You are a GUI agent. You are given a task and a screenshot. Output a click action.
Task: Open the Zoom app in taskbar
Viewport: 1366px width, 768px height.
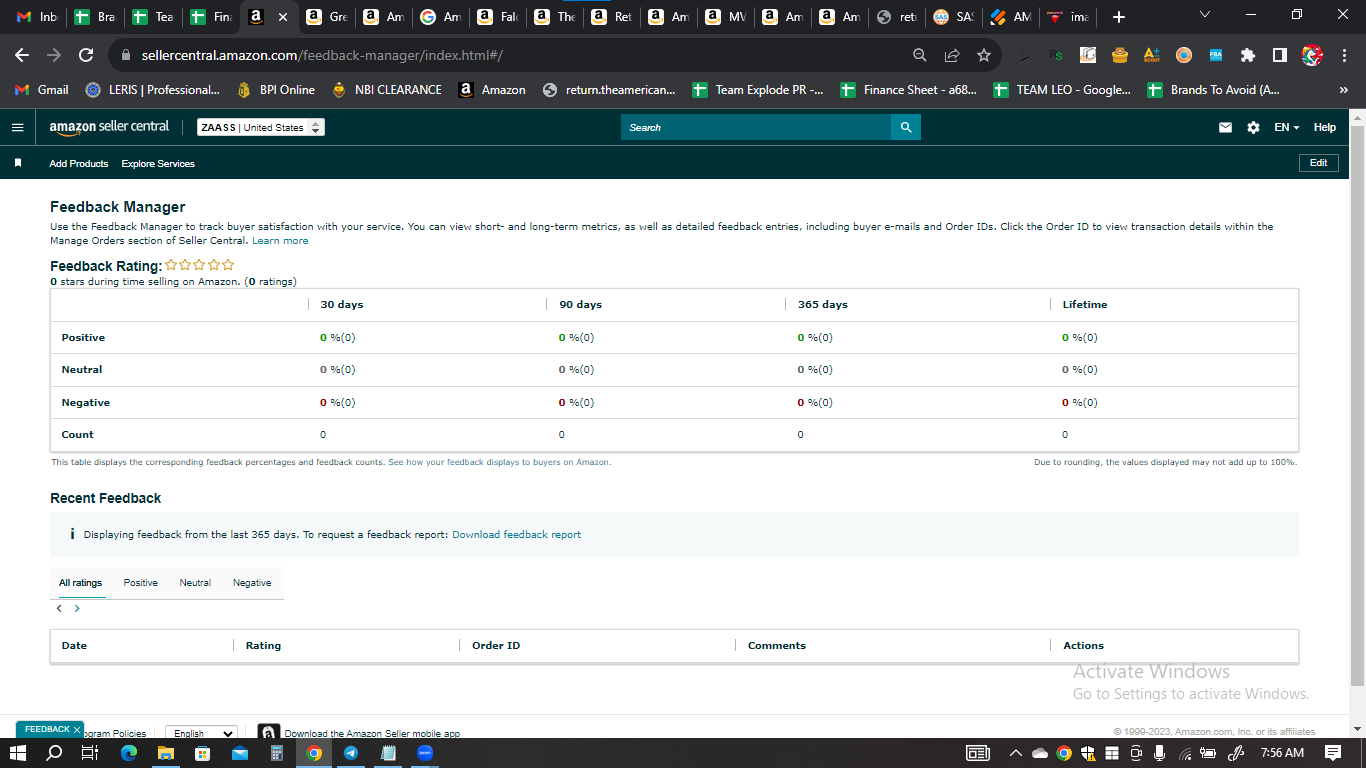(x=425, y=753)
